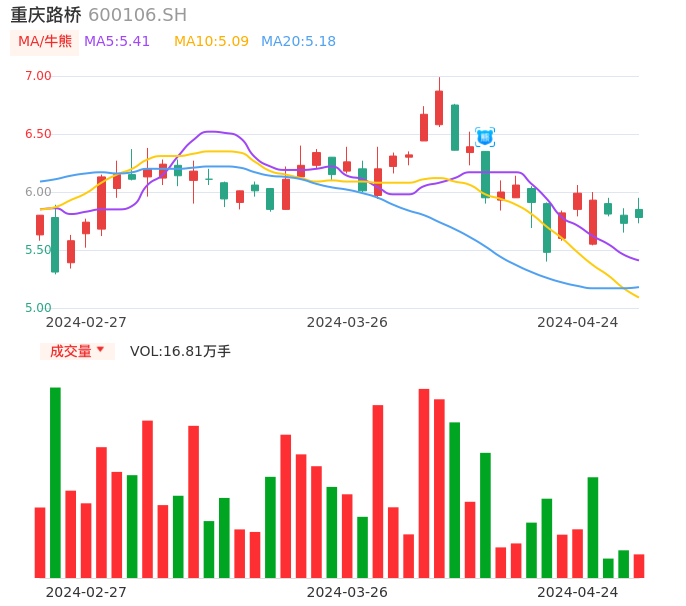686x606 pixels.
Task: Click the stock code 600106.SH
Action: pyautogui.click(x=137, y=15)
